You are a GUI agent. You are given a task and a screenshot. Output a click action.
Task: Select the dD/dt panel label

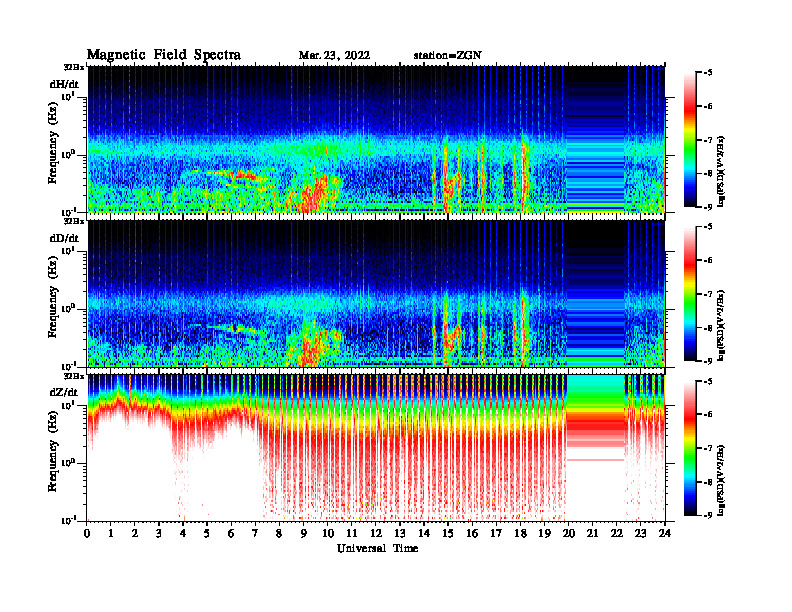tap(64, 238)
